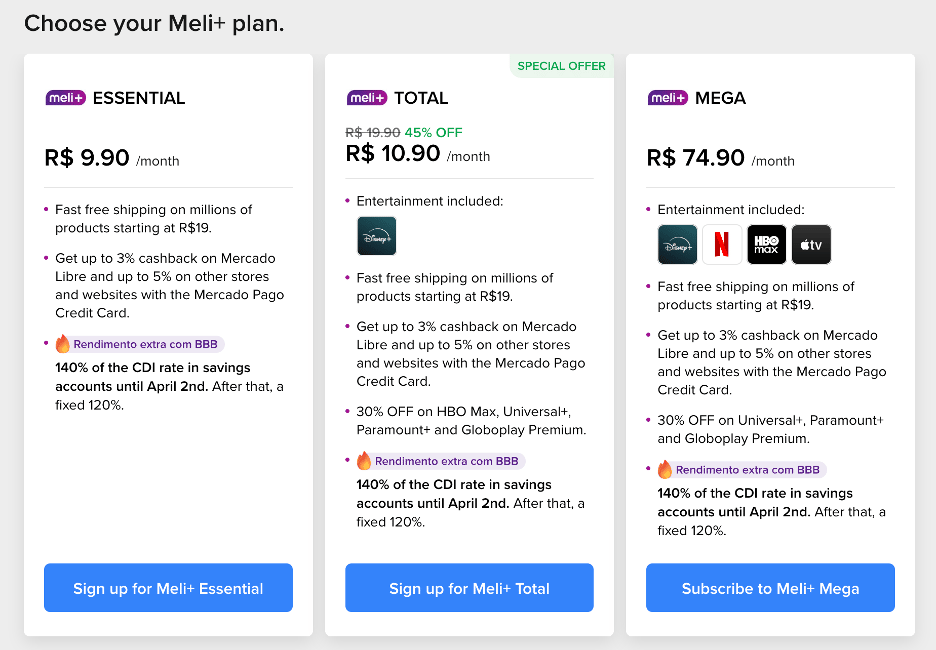Click the meli+ logo next to Mega
Screen dimensions: 936x650
pyautogui.click(x=668, y=97)
